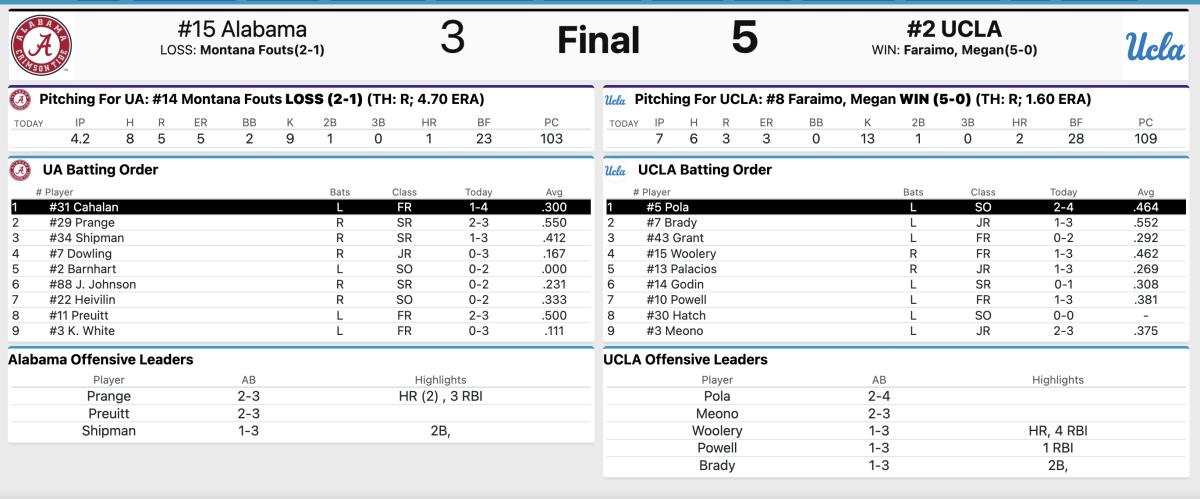Click the Final game status text
Image resolution: width=1200 pixels, height=499 pixels.
point(598,40)
